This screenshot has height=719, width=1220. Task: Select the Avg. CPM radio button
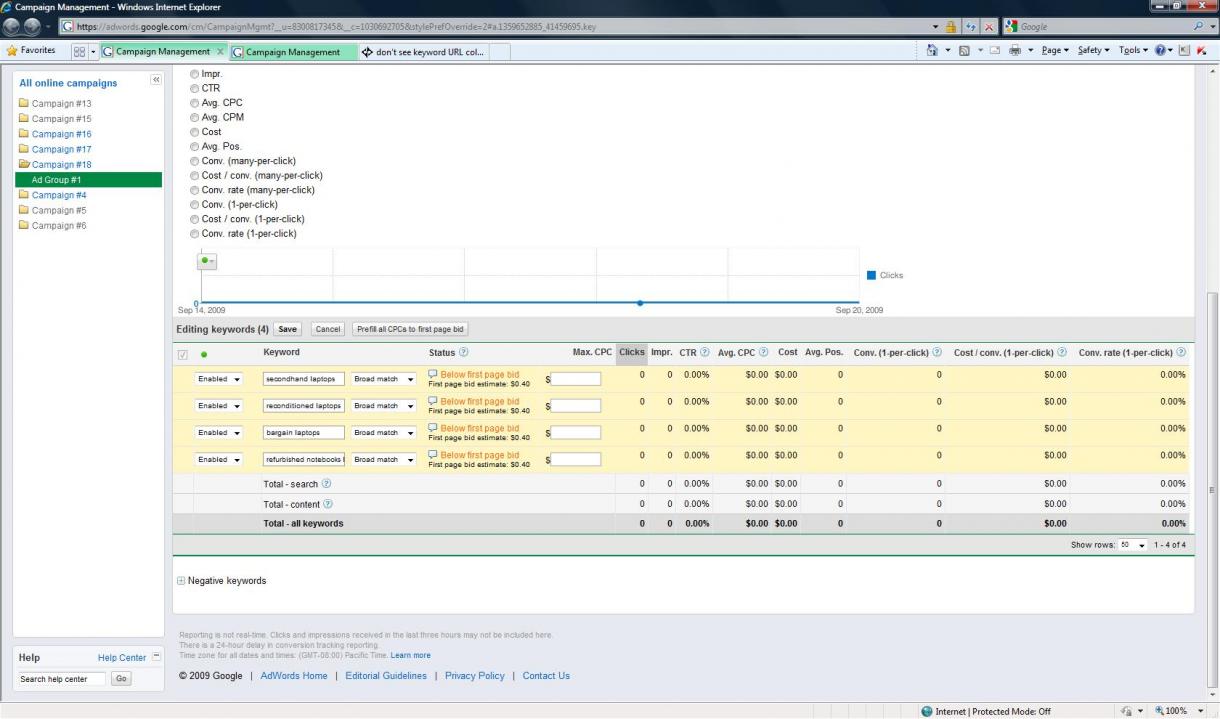tap(194, 117)
